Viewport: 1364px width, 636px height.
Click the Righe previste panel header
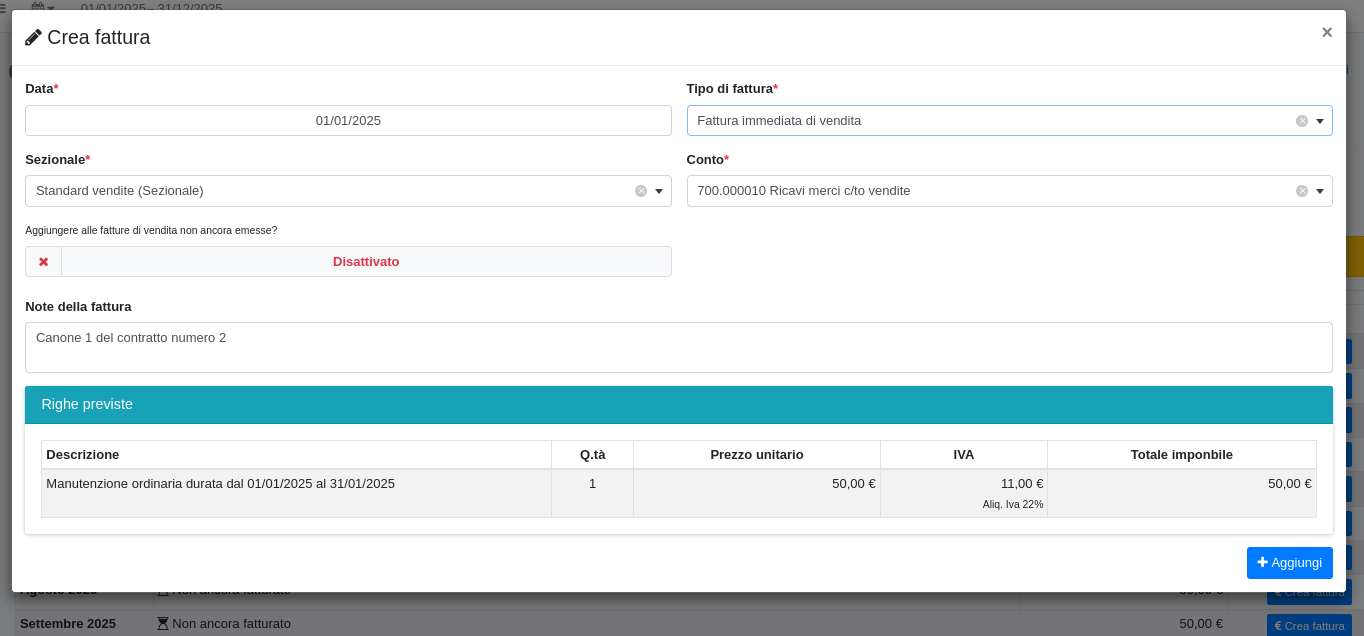point(678,405)
